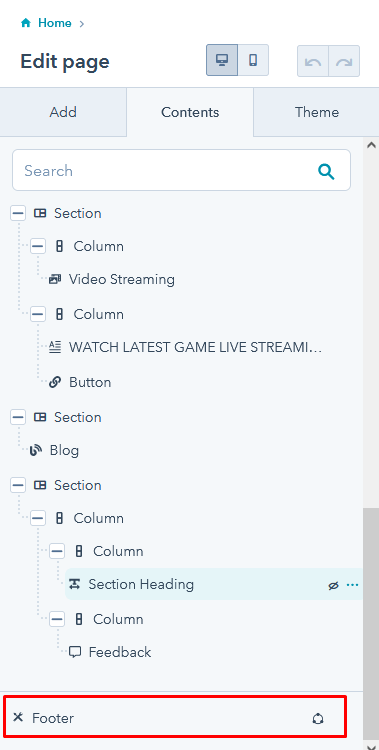Click the Footer tools icon
The image size is (379, 750).
(x=18, y=717)
